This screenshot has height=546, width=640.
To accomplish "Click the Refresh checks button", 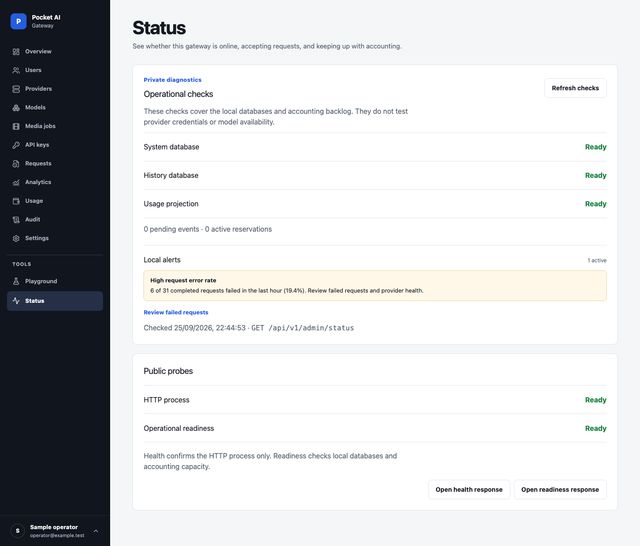I will coord(575,88).
